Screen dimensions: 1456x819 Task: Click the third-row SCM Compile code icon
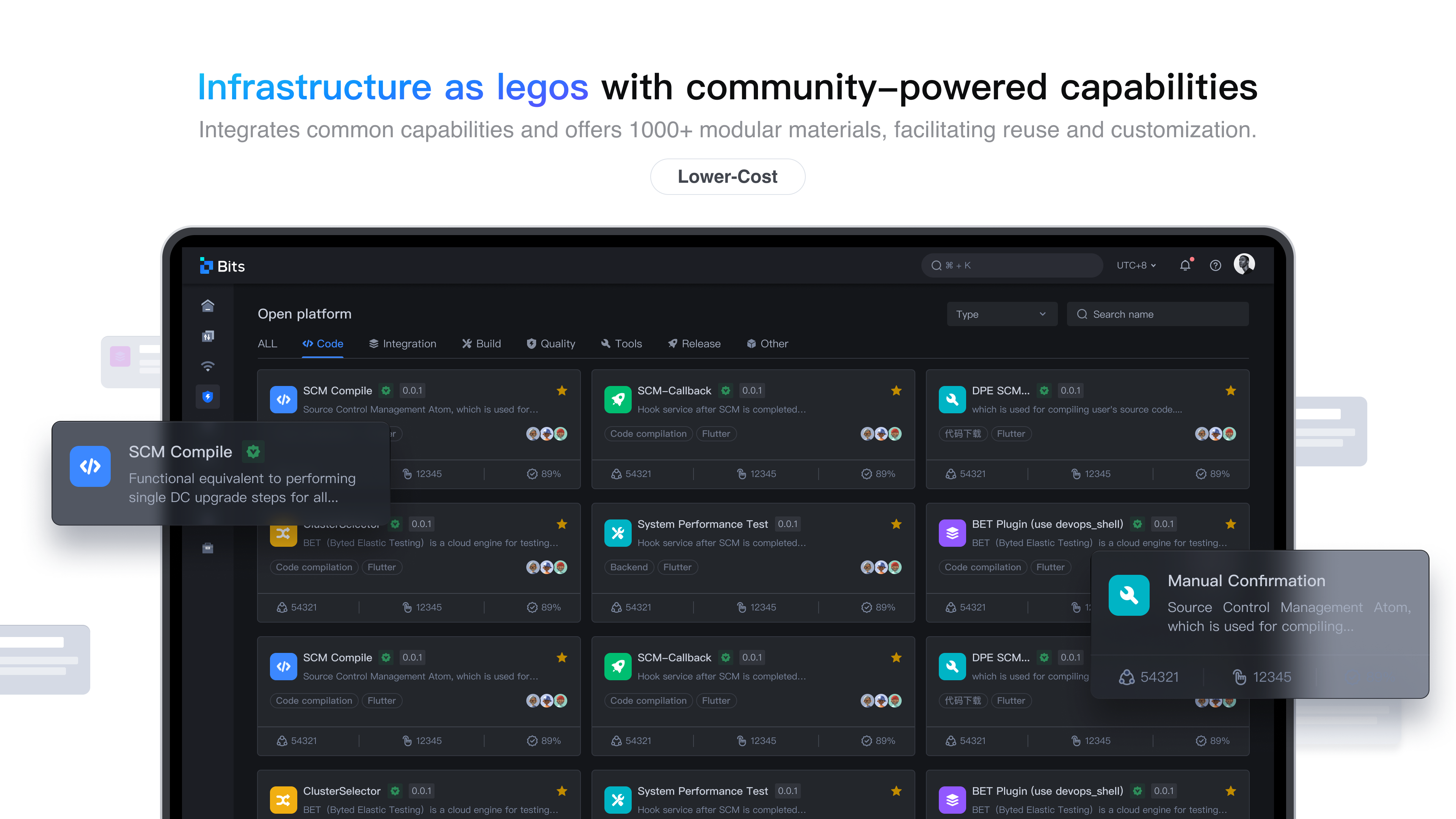(x=283, y=667)
